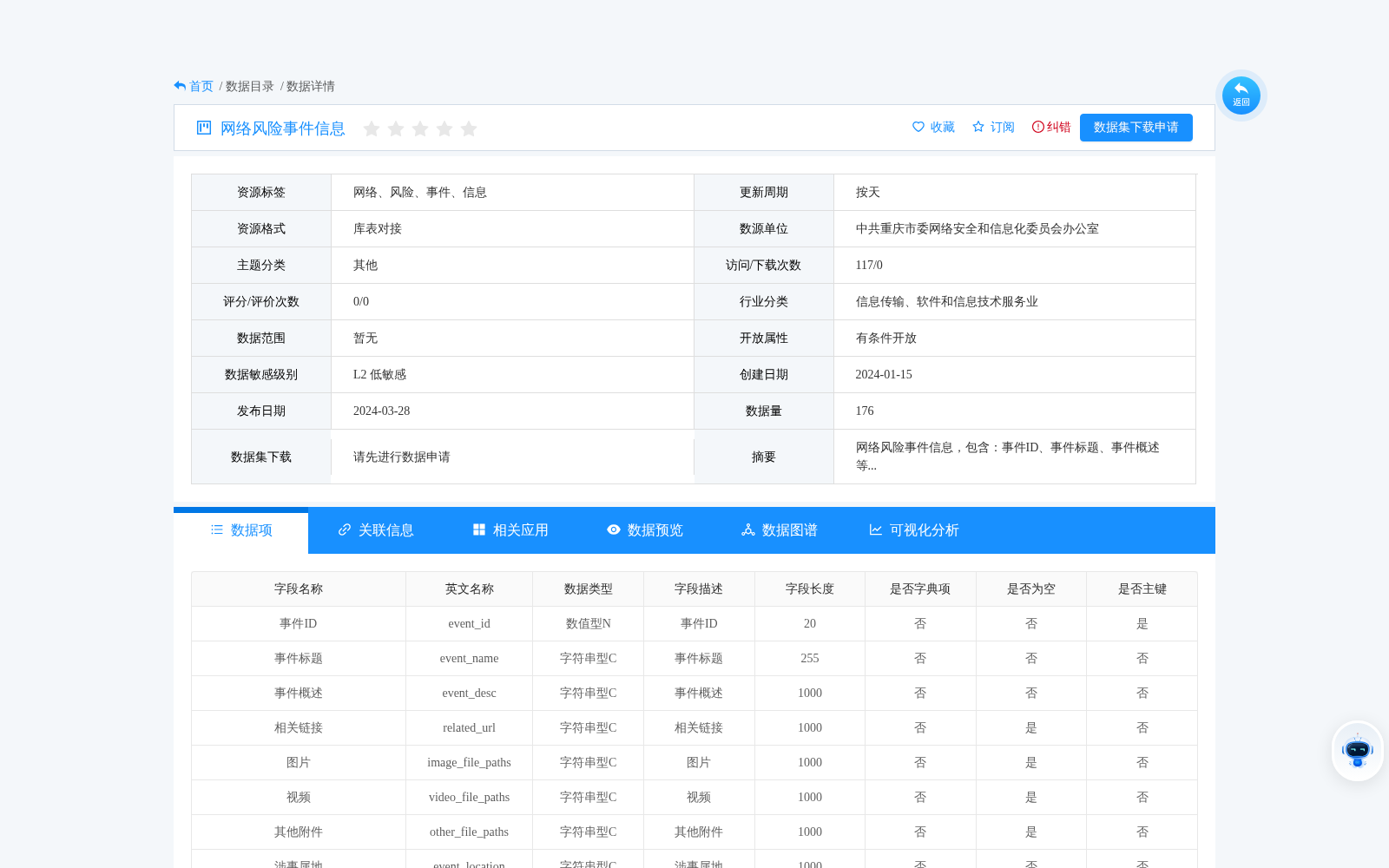
Task: Switch to the 数据预览 tab
Action: [x=644, y=530]
